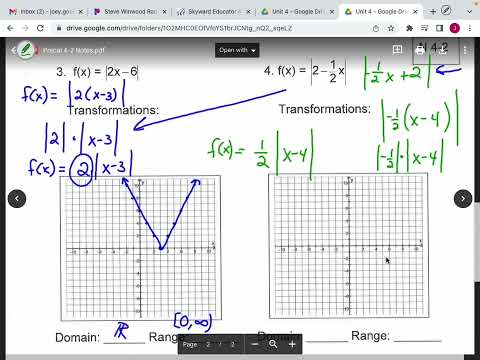This screenshot has width=480, height=360.
Task: Open Chrome extensions puzzle icon
Action: pyautogui.click(x=409, y=28)
